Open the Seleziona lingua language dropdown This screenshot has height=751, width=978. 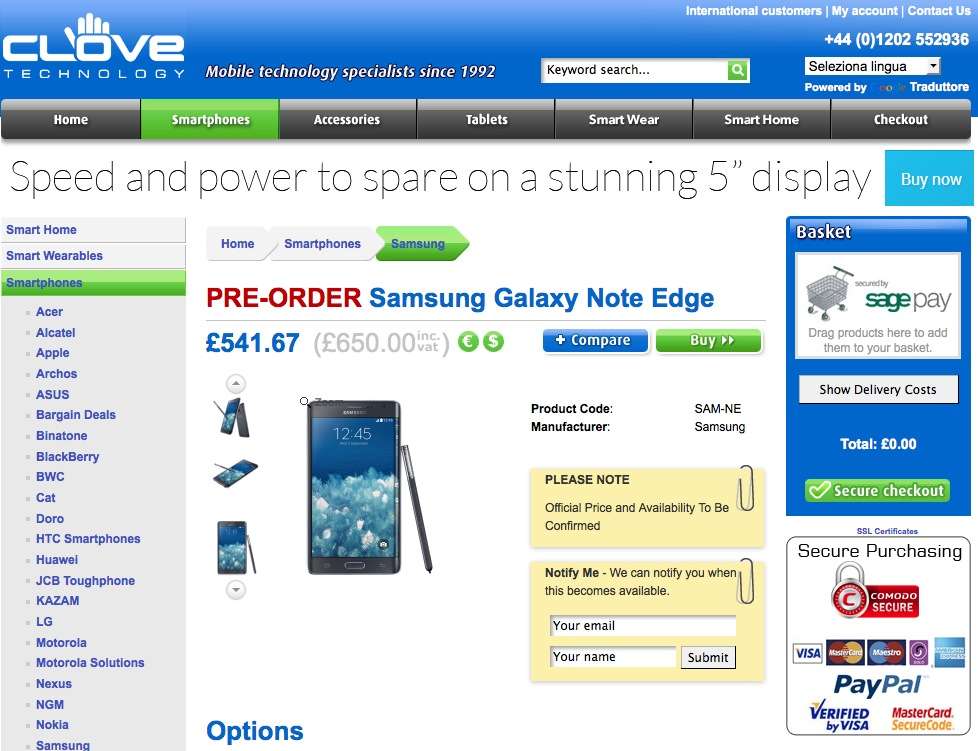872,66
